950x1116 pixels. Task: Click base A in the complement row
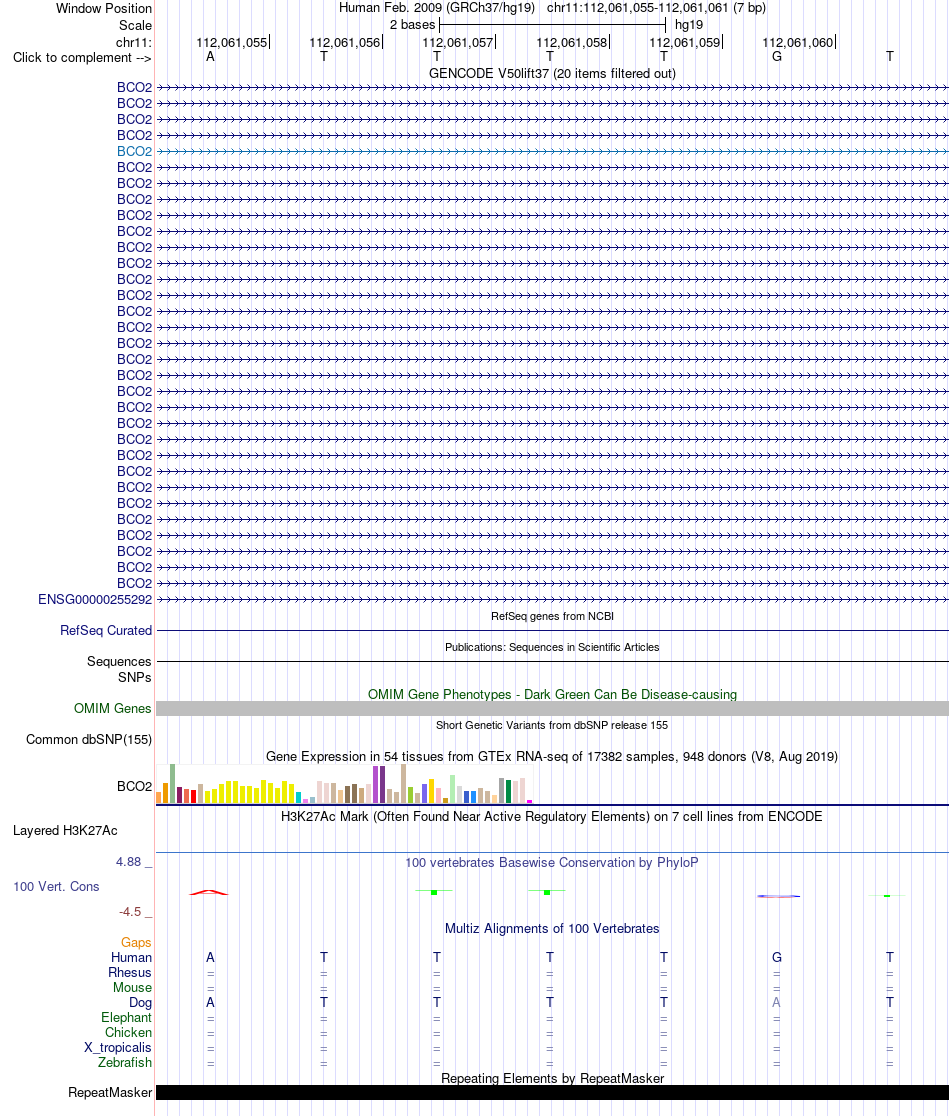tap(210, 56)
